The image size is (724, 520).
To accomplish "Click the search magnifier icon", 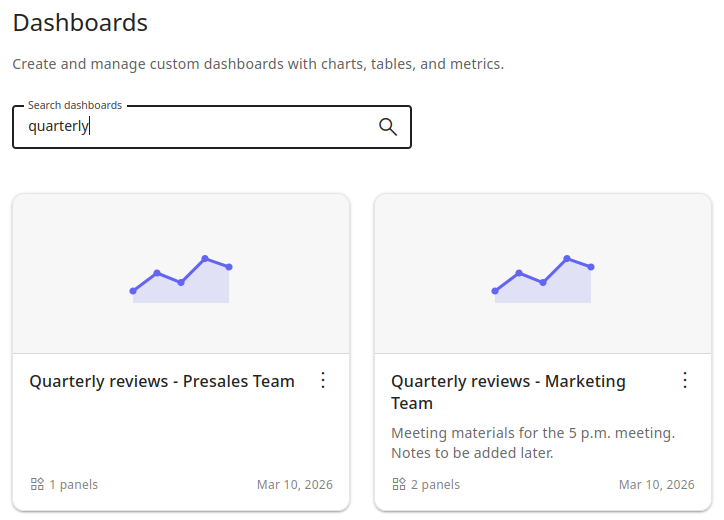I will tap(388, 127).
